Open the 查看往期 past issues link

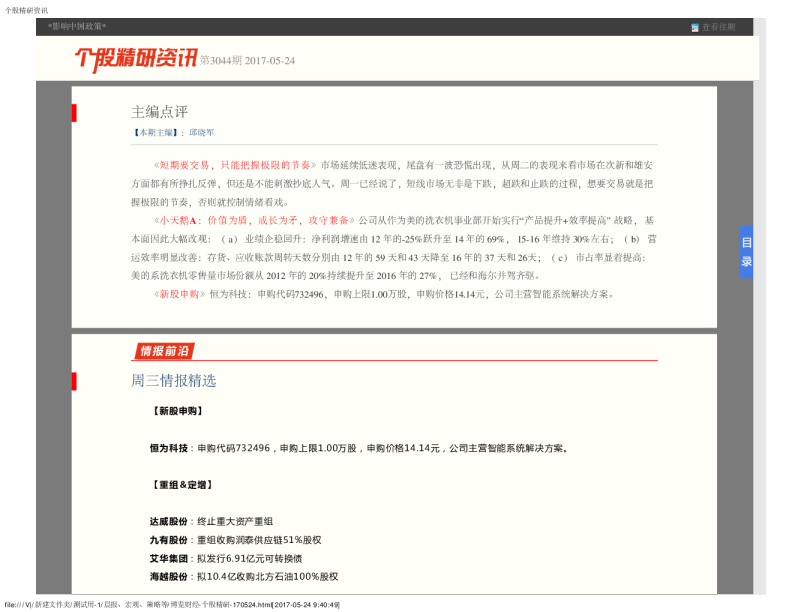[718, 27]
